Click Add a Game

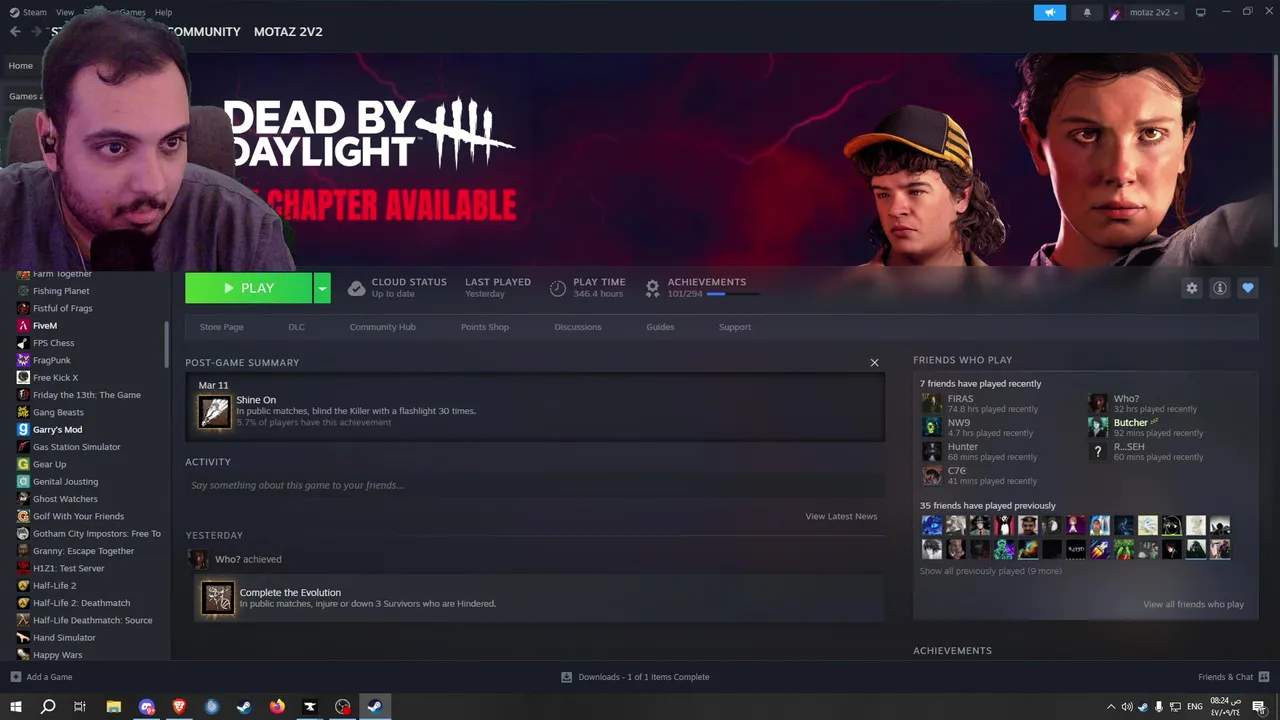point(41,677)
